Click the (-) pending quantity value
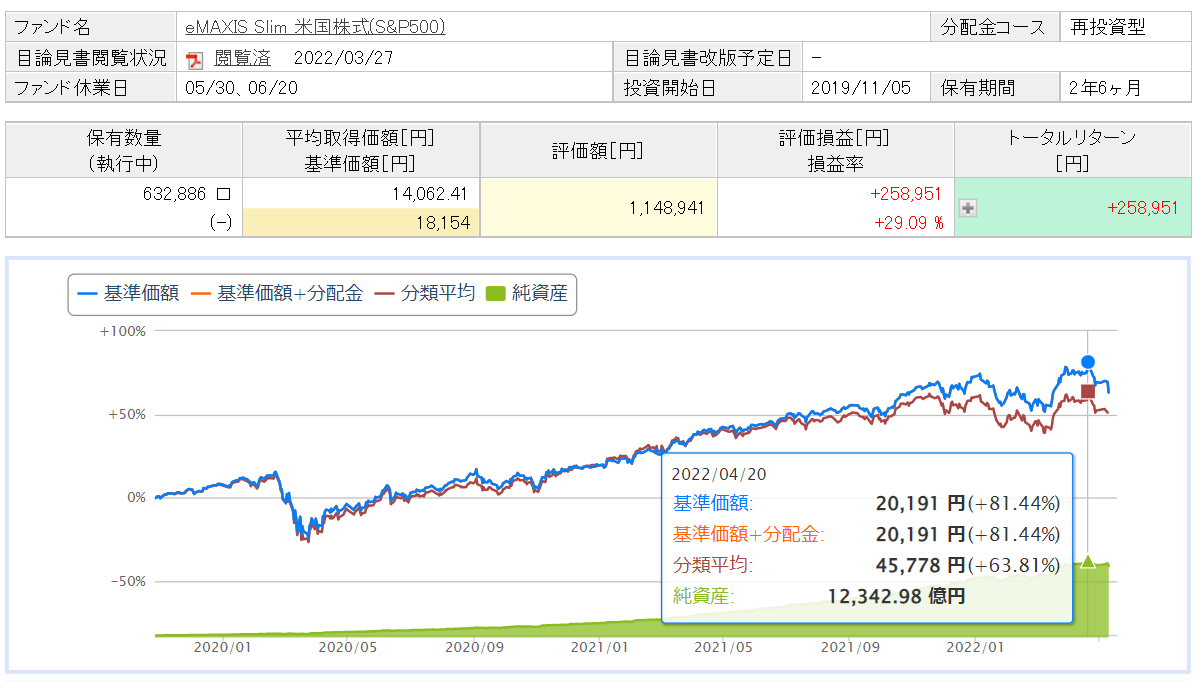Viewport: 1194px width, 682px height. pos(221,223)
